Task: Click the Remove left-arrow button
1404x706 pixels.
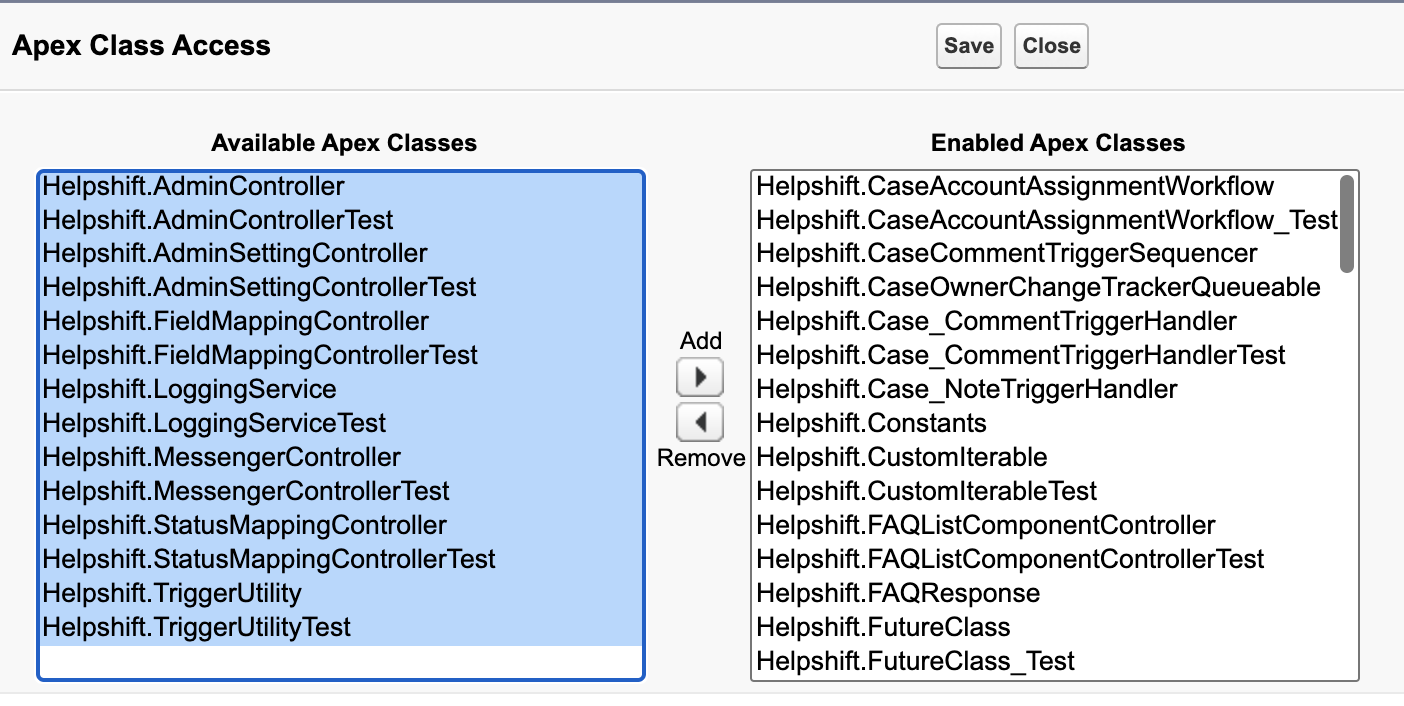Action: click(x=700, y=422)
